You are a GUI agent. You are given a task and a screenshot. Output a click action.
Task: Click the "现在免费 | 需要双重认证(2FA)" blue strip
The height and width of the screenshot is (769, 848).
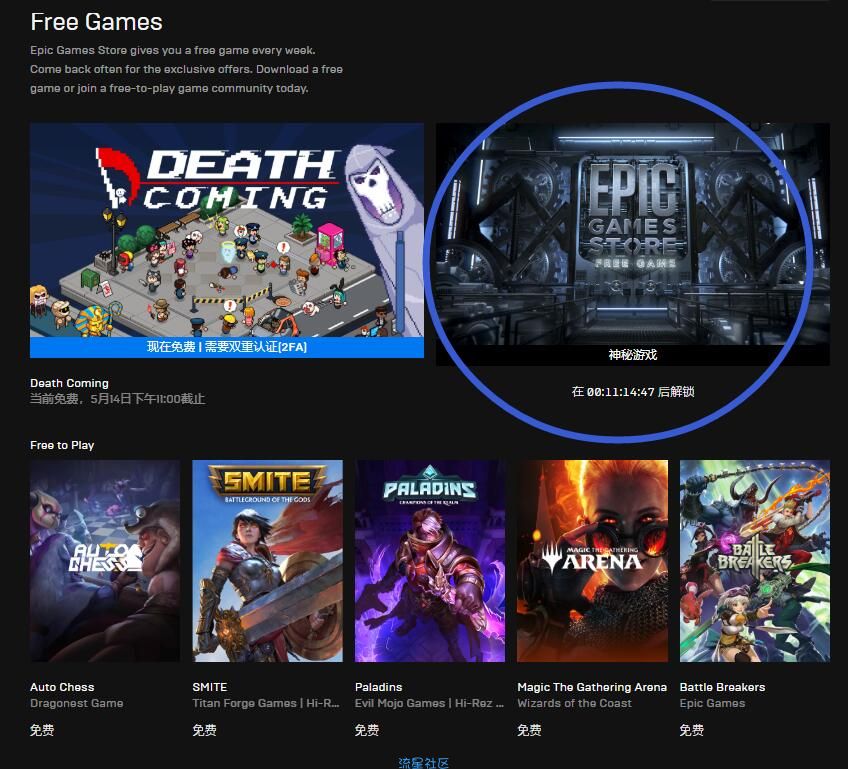227,347
